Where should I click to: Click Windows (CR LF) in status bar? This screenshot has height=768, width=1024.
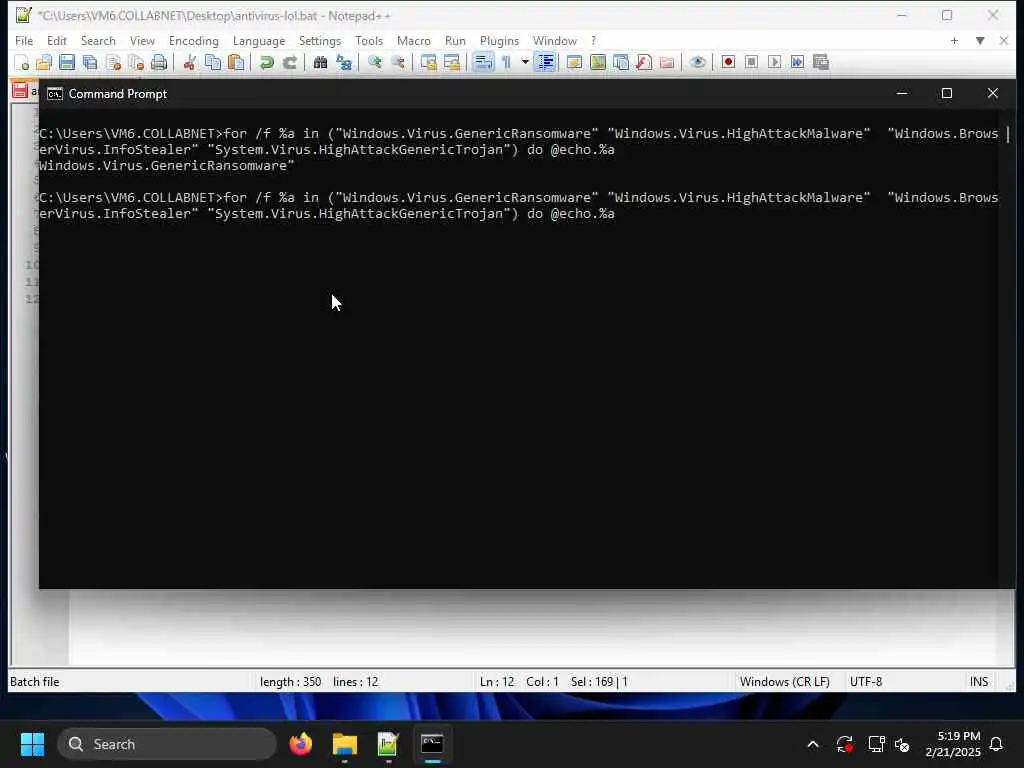coord(785,682)
